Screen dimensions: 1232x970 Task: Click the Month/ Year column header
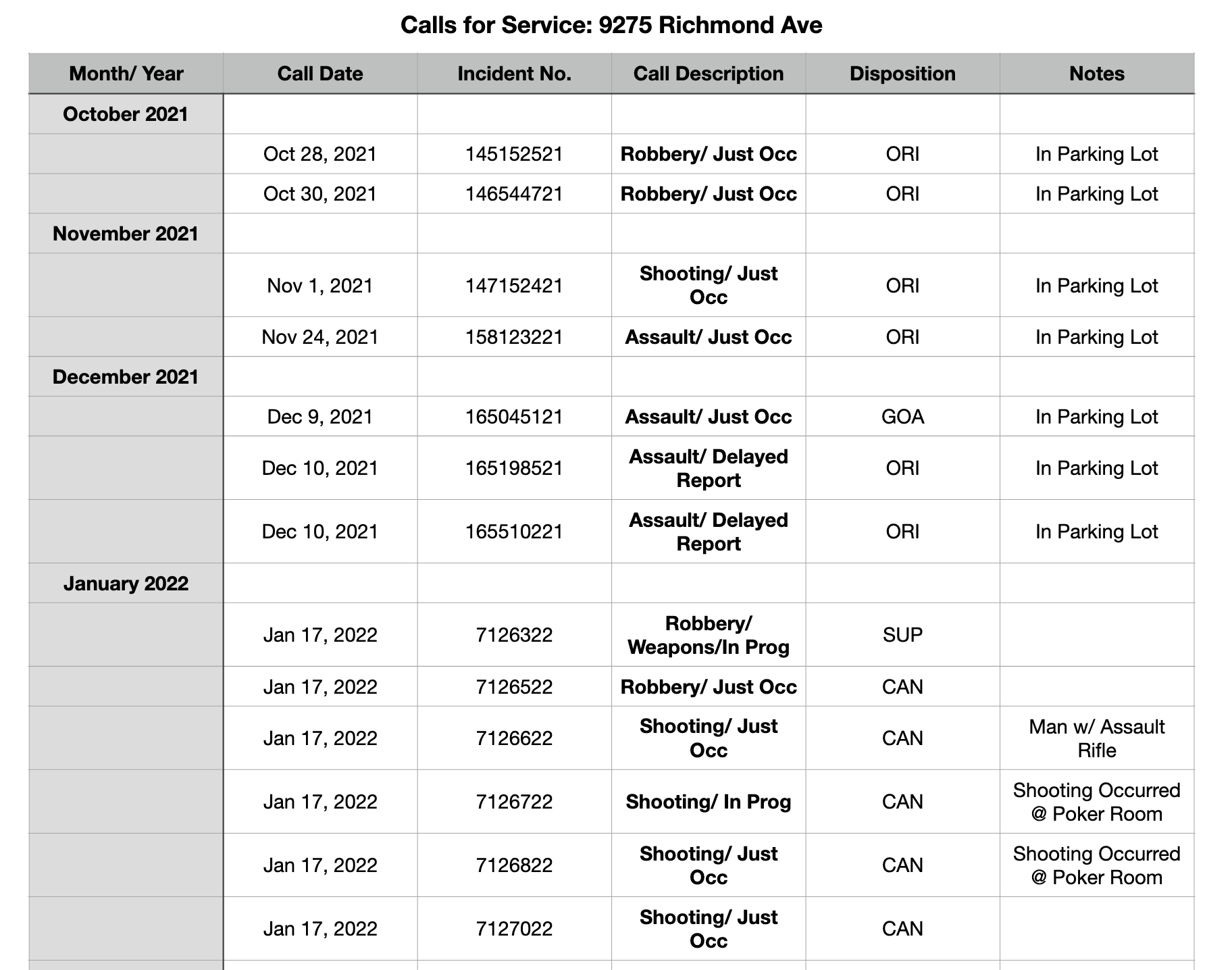(126, 74)
